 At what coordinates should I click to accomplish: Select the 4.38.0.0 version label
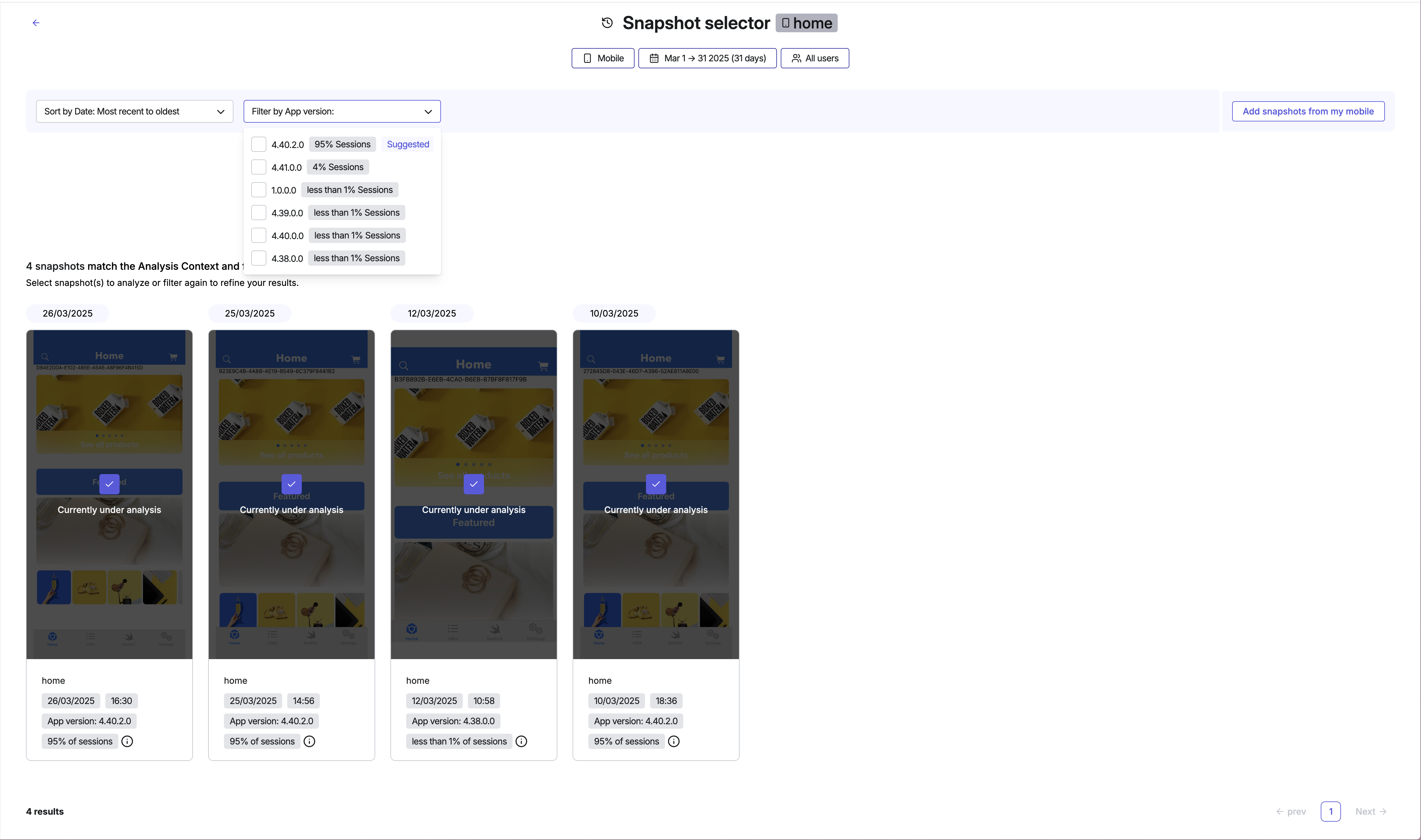[287, 259]
